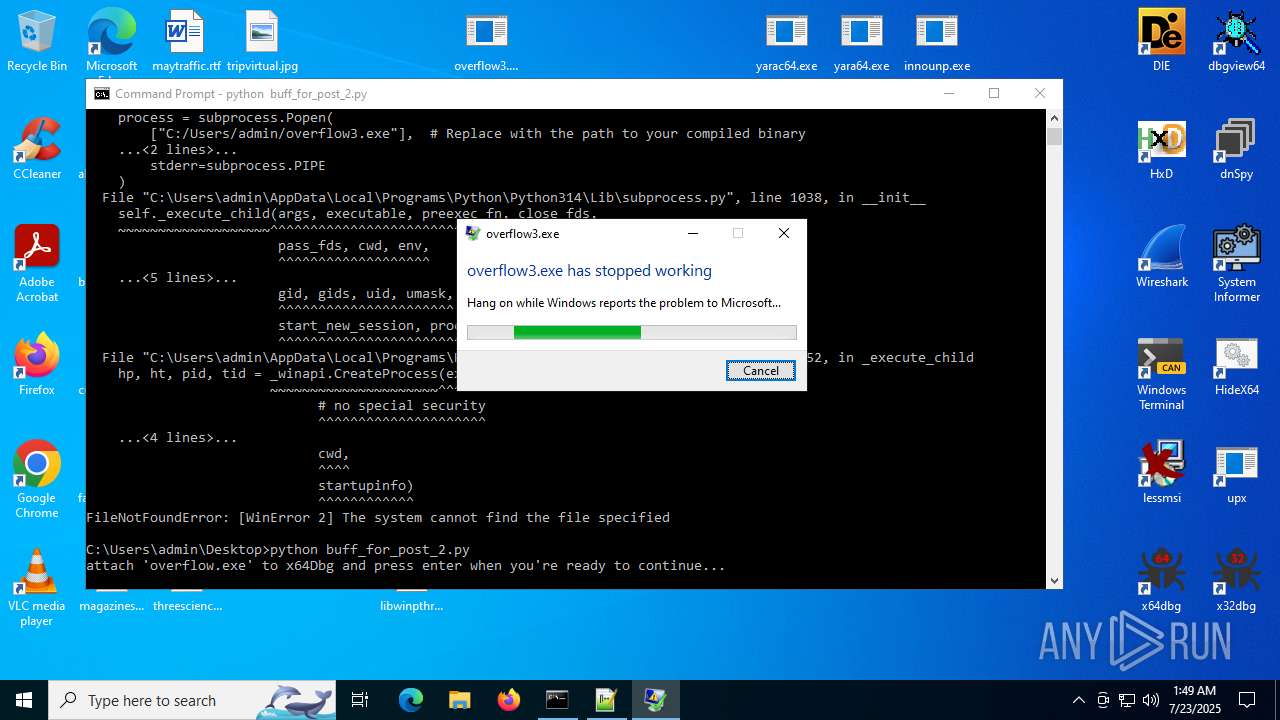Click the taskbar clock showing 1:49 AM
This screenshot has width=1280, height=720.
[1194, 700]
